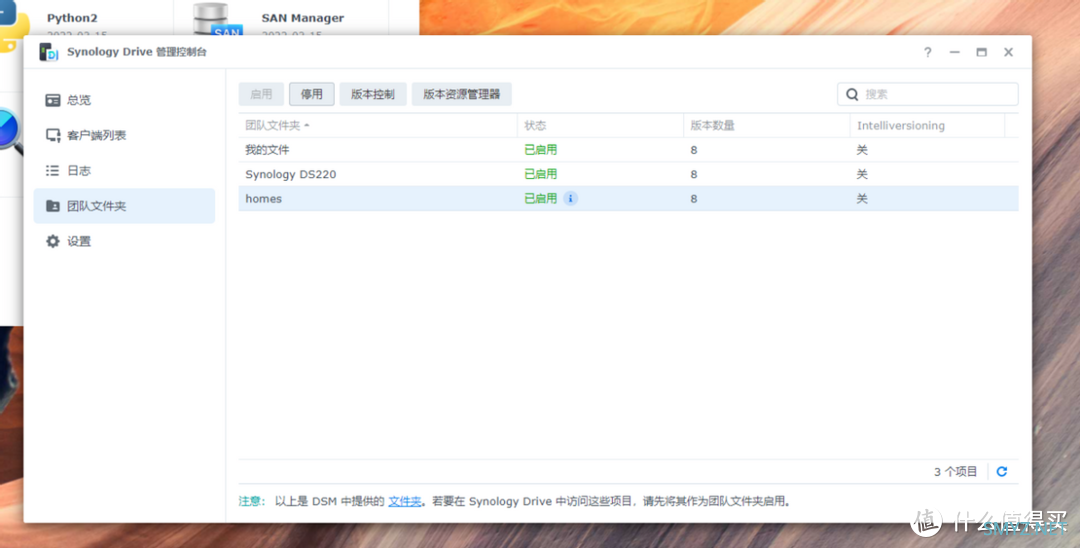Maximize the Synology Drive console window
This screenshot has height=548, width=1080.
coord(982,52)
